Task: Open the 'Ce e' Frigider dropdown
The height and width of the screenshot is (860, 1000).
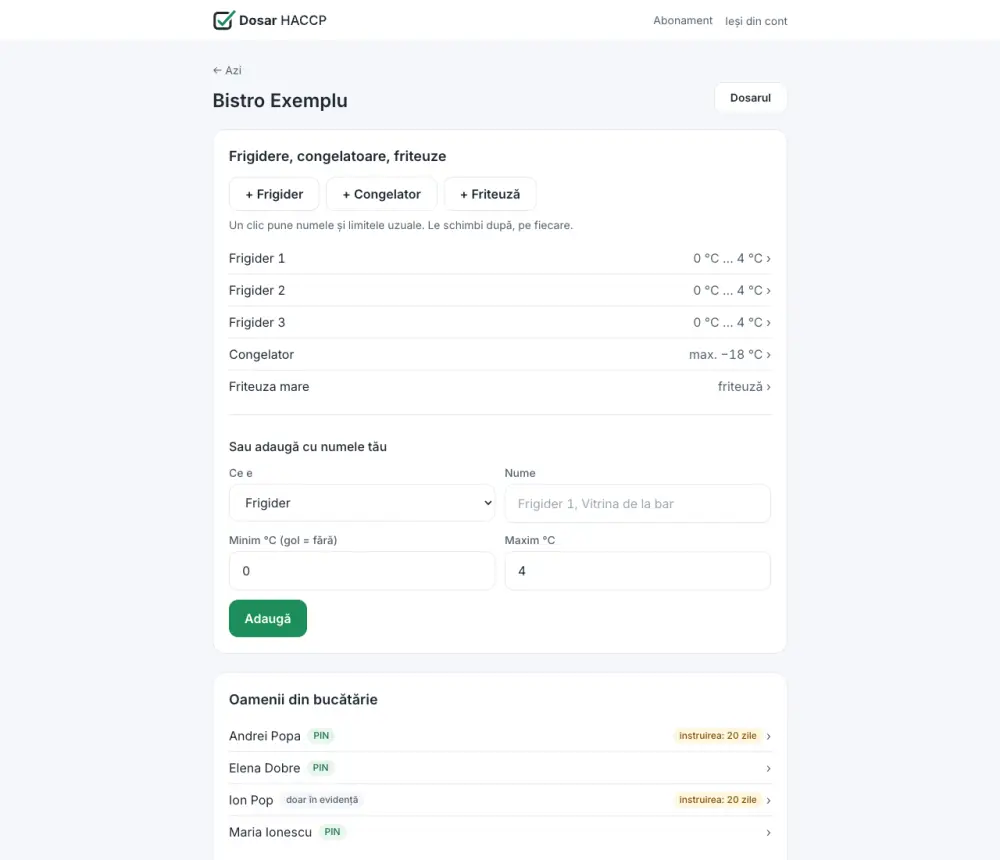Action: click(362, 503)
